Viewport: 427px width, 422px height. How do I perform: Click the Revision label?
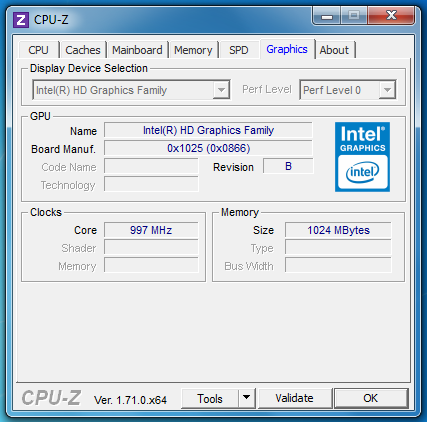233,167
